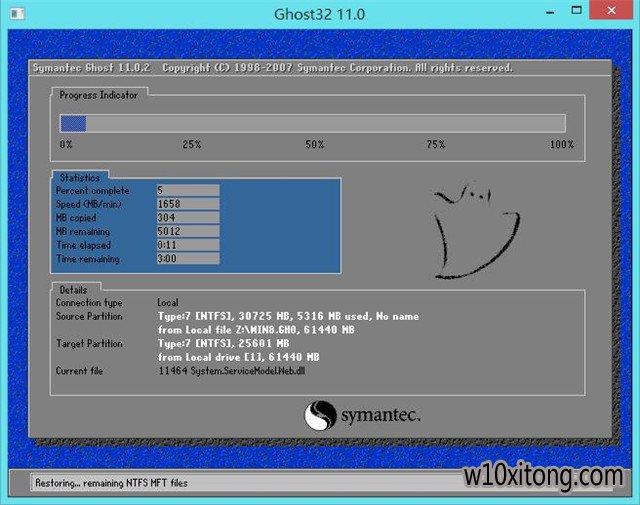This screenshot has height=505, width=640.
Task: Click the 100% progress marker
Action: coord(562,145)
